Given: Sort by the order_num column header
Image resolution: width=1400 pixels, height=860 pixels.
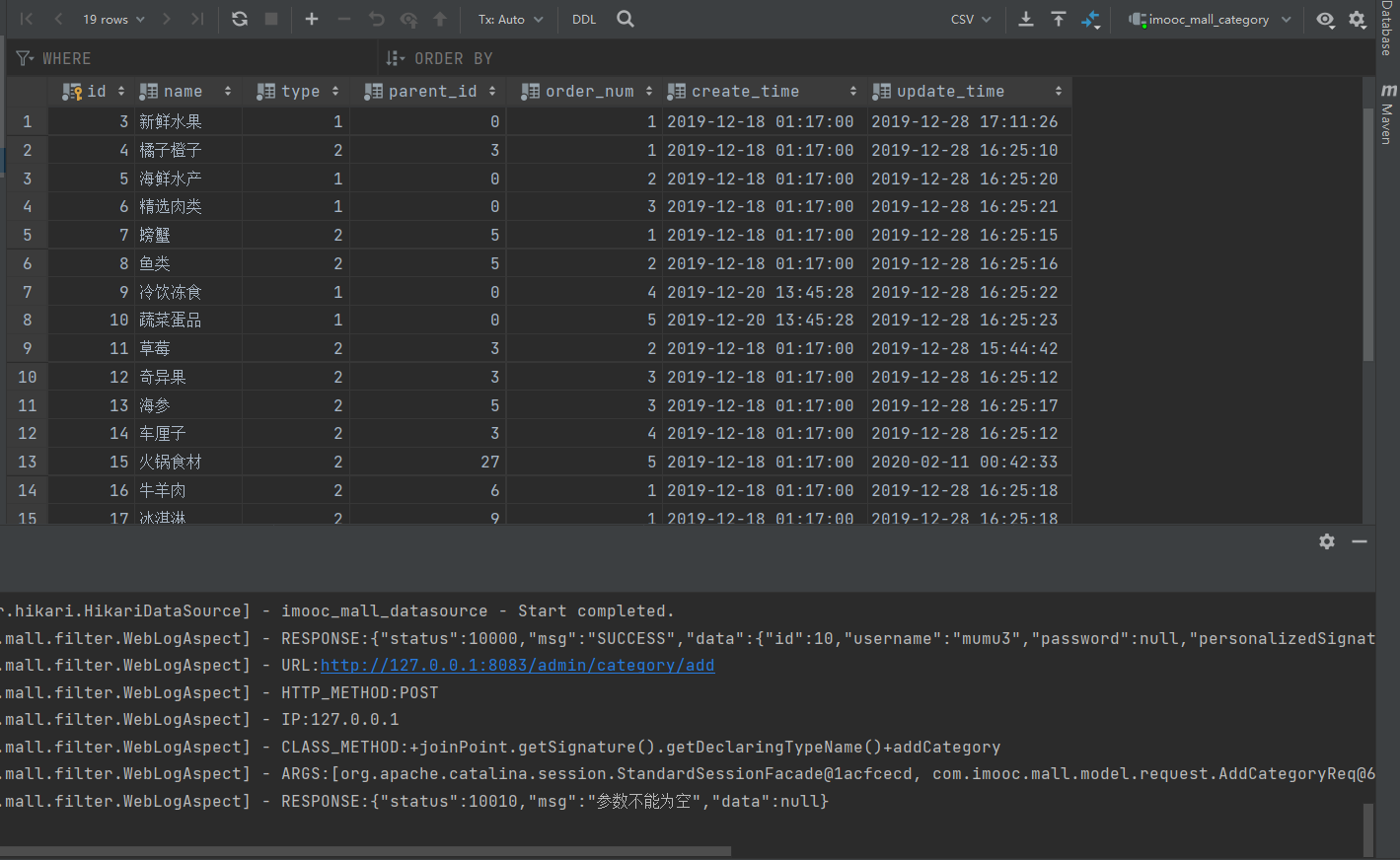Looking at the screenshot, I should click(x=589, y=92).
